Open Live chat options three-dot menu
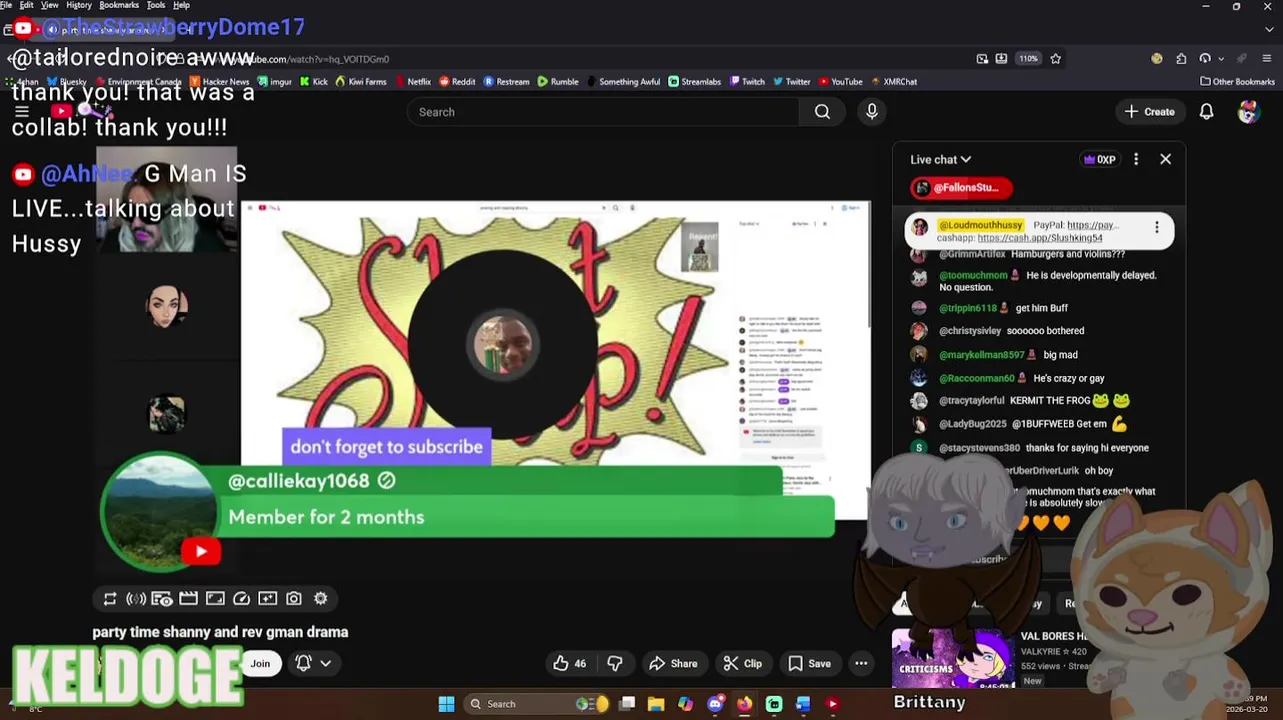This screenshot has width=1283, height=720. pyautogui.click(x=1136, y=159)
